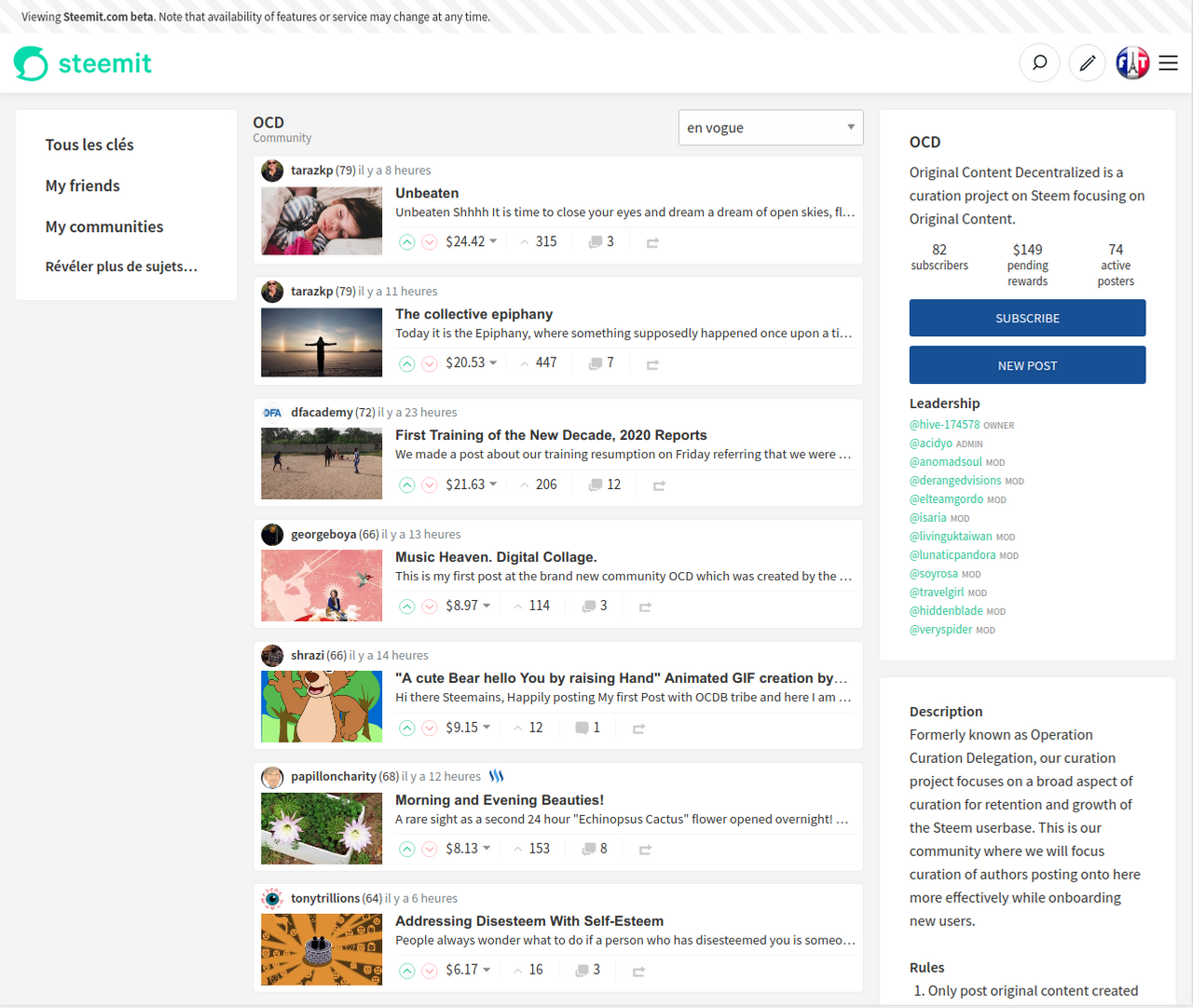The image size is (1193, 1008).
Task: Click Révéler plus de sujets
Action: [121, 266]
